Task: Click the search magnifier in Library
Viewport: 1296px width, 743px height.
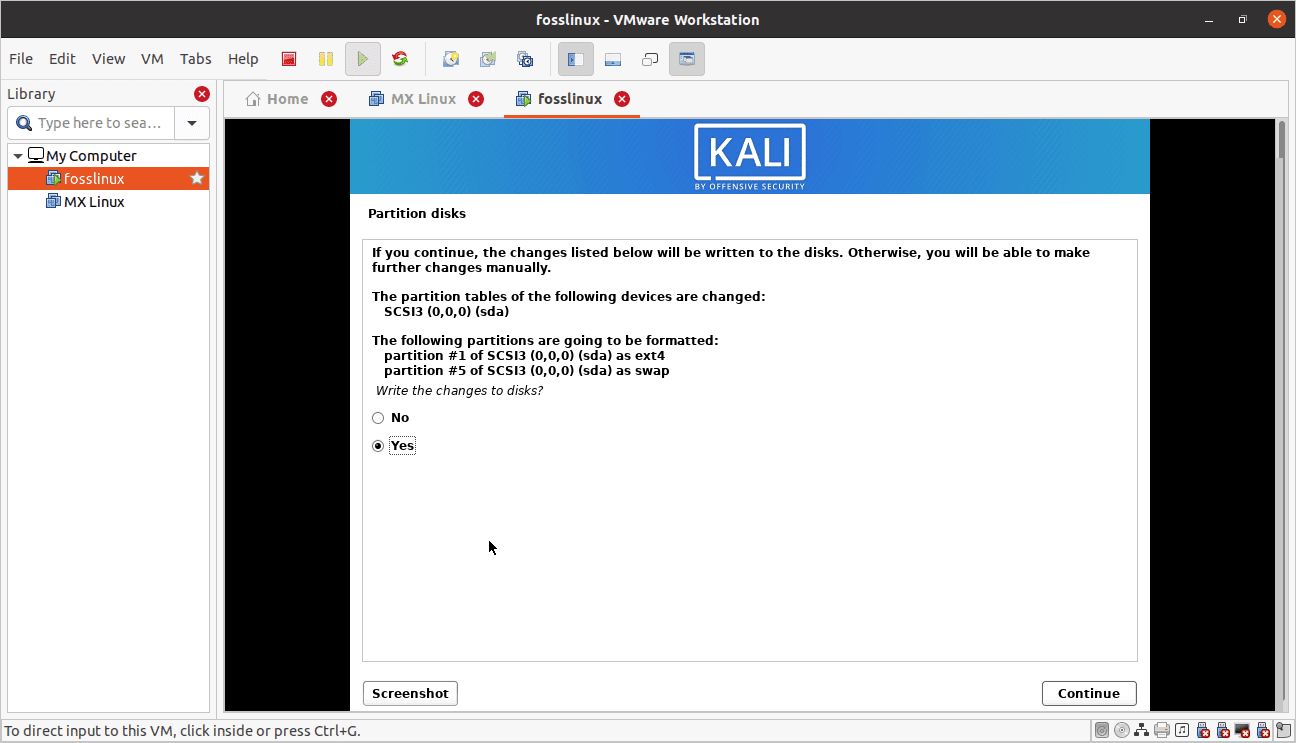Action: (23, 123)
